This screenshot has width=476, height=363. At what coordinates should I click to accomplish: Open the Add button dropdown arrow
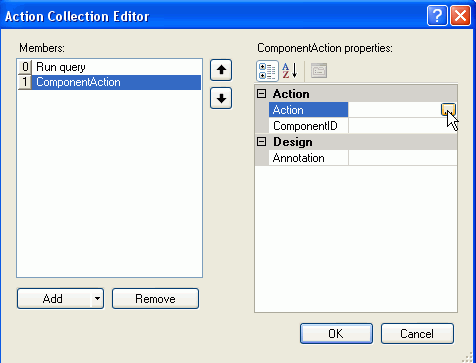click(x=97, y=298)
